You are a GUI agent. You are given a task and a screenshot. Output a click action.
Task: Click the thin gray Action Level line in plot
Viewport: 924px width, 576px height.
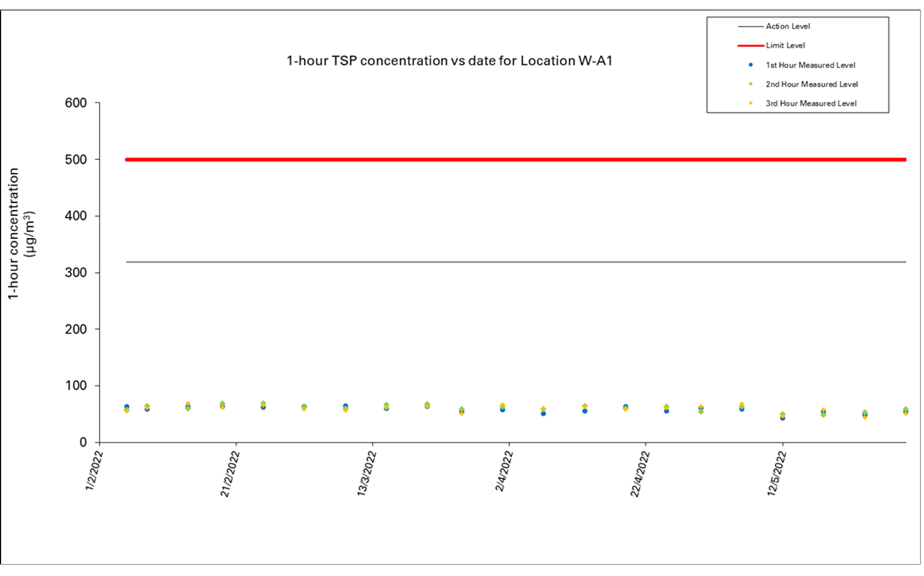tap(516, 262)
